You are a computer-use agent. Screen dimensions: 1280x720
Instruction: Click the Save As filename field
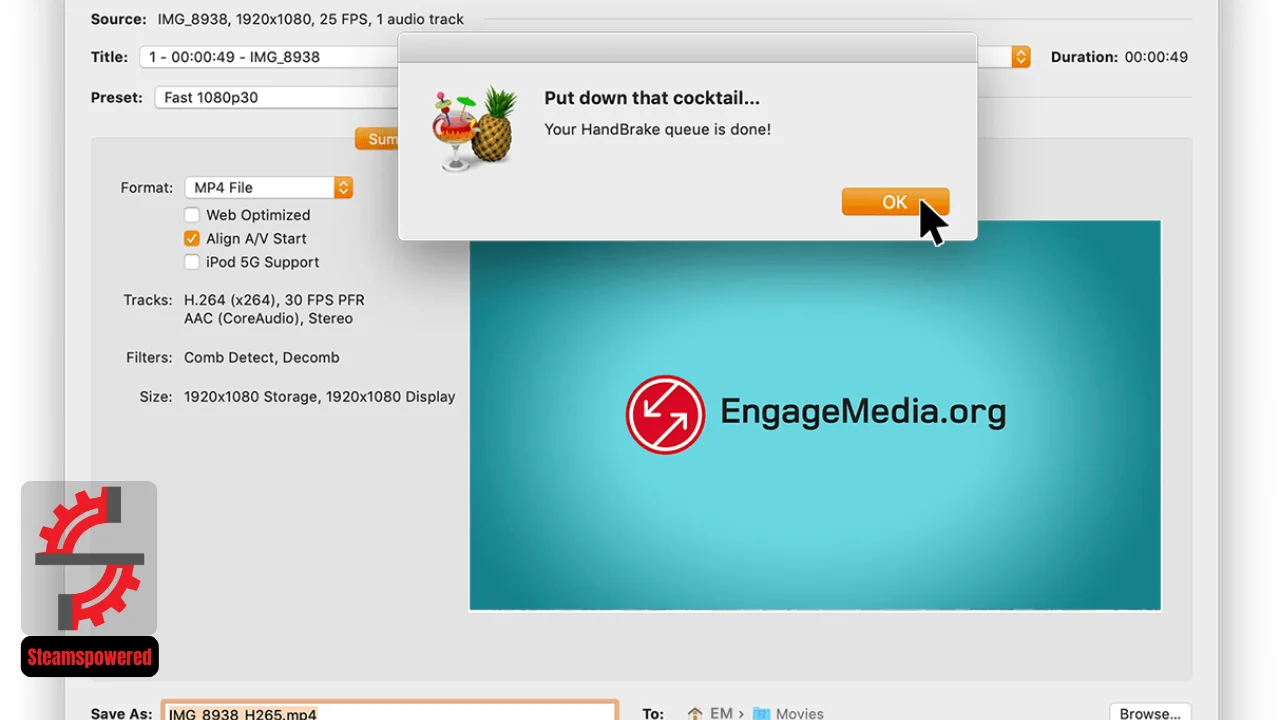390,713
